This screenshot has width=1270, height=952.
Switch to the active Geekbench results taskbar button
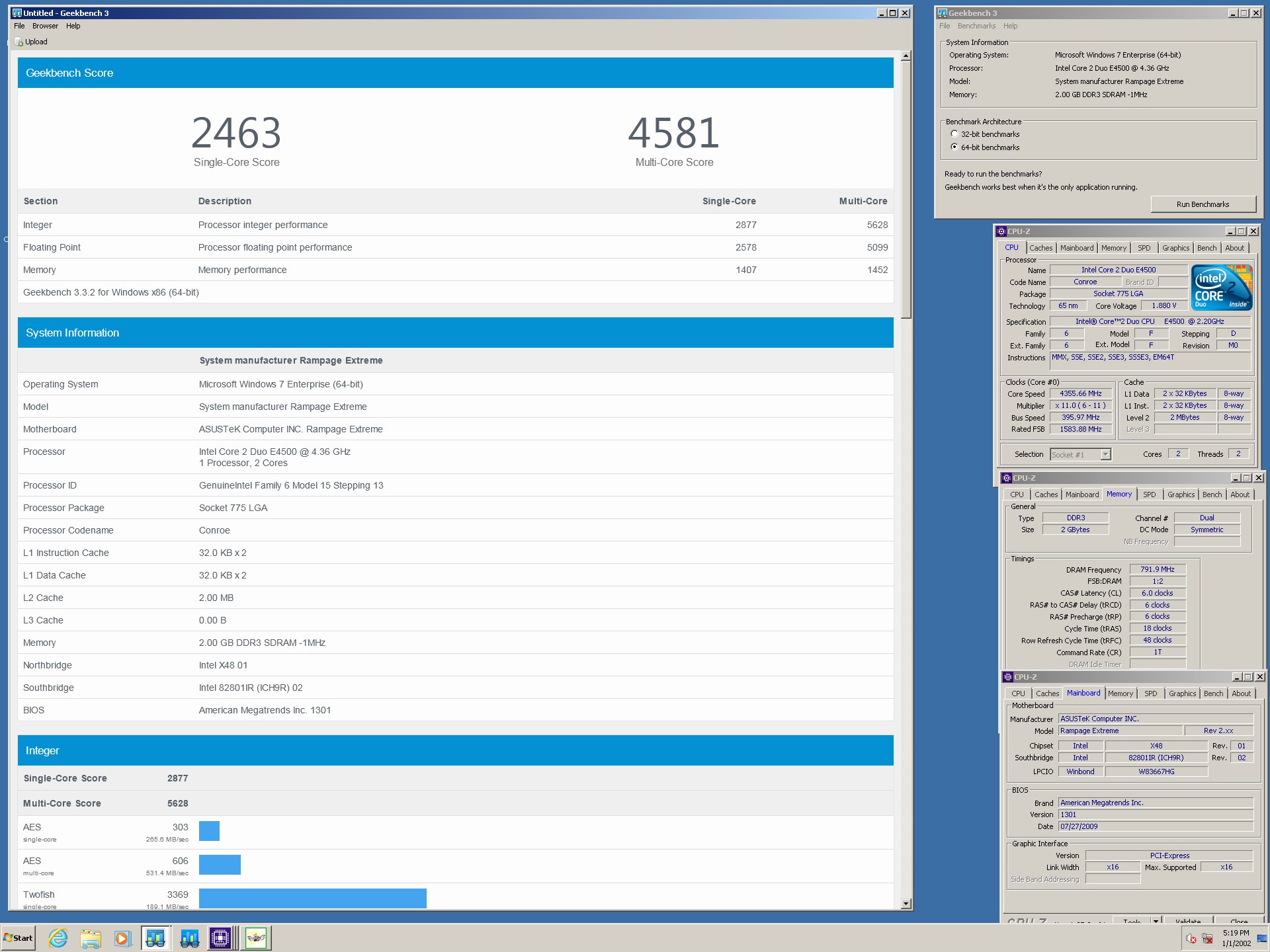tap(155, 937)
